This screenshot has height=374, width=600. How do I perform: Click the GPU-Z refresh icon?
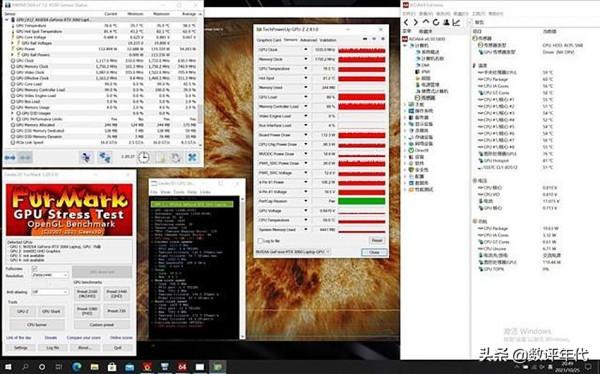pyautogui.click(x=374, y=39)
